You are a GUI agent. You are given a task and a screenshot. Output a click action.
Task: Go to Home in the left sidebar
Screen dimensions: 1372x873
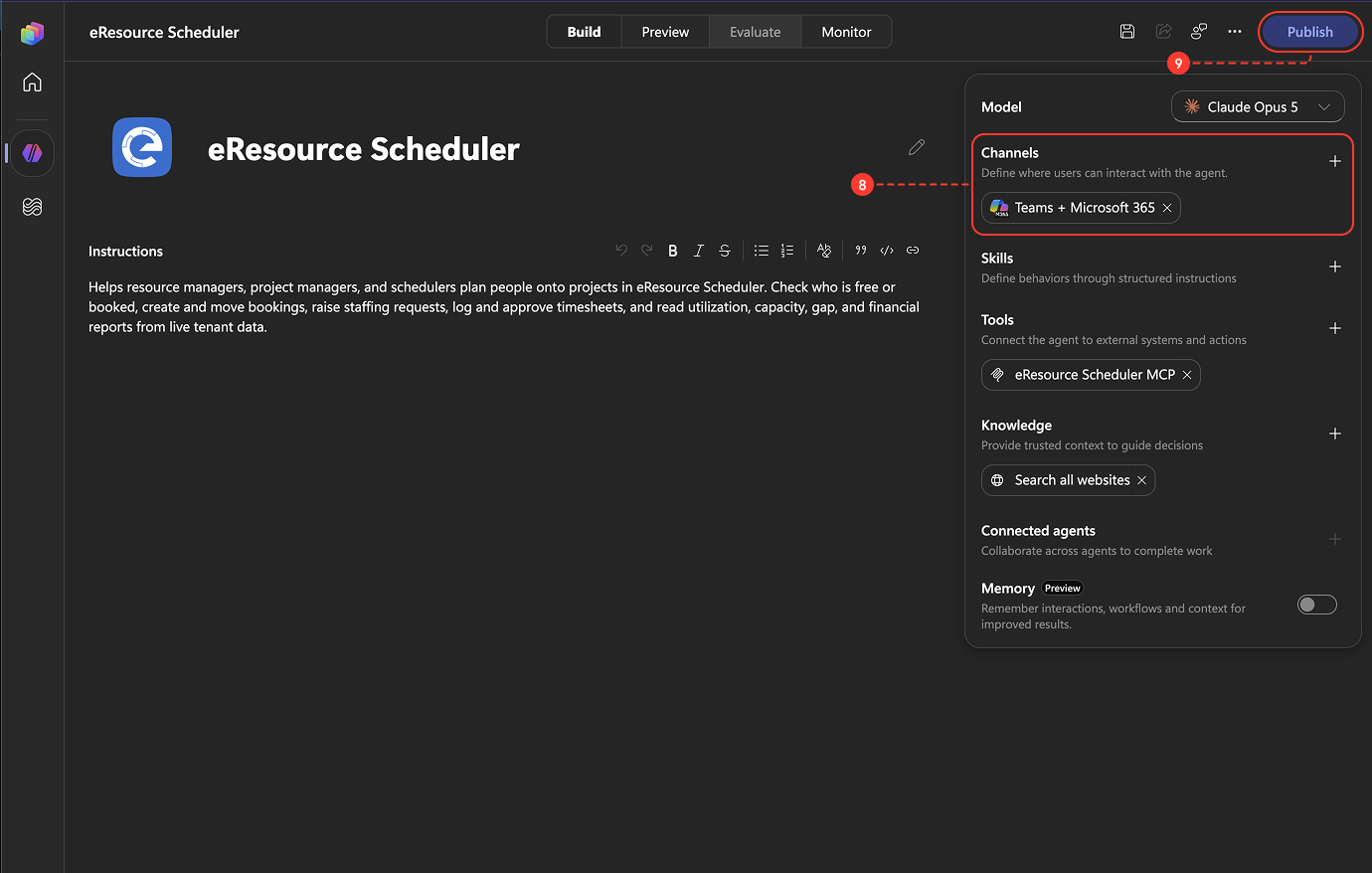[x=32, y=82]
